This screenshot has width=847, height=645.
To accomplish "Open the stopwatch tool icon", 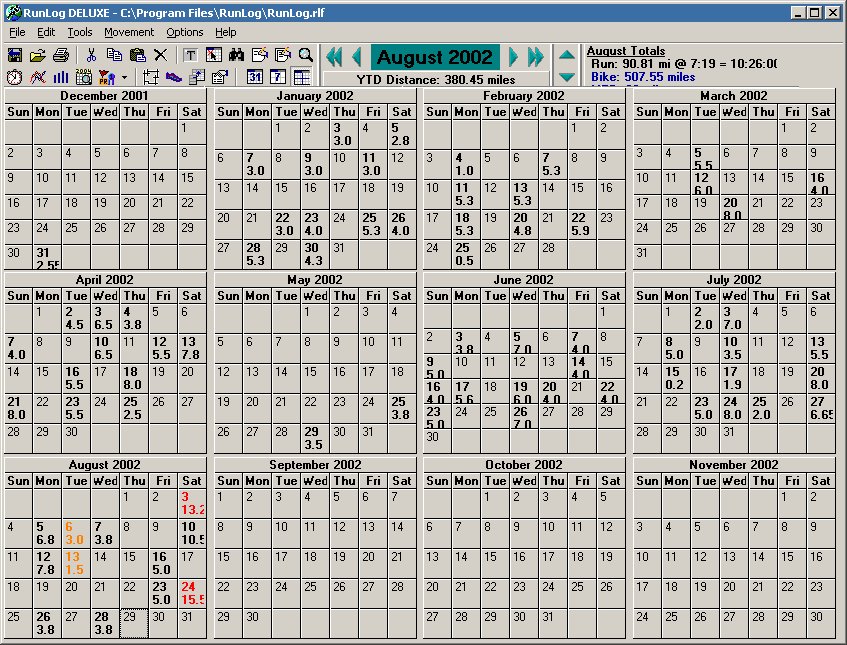I will click(15, 77).
